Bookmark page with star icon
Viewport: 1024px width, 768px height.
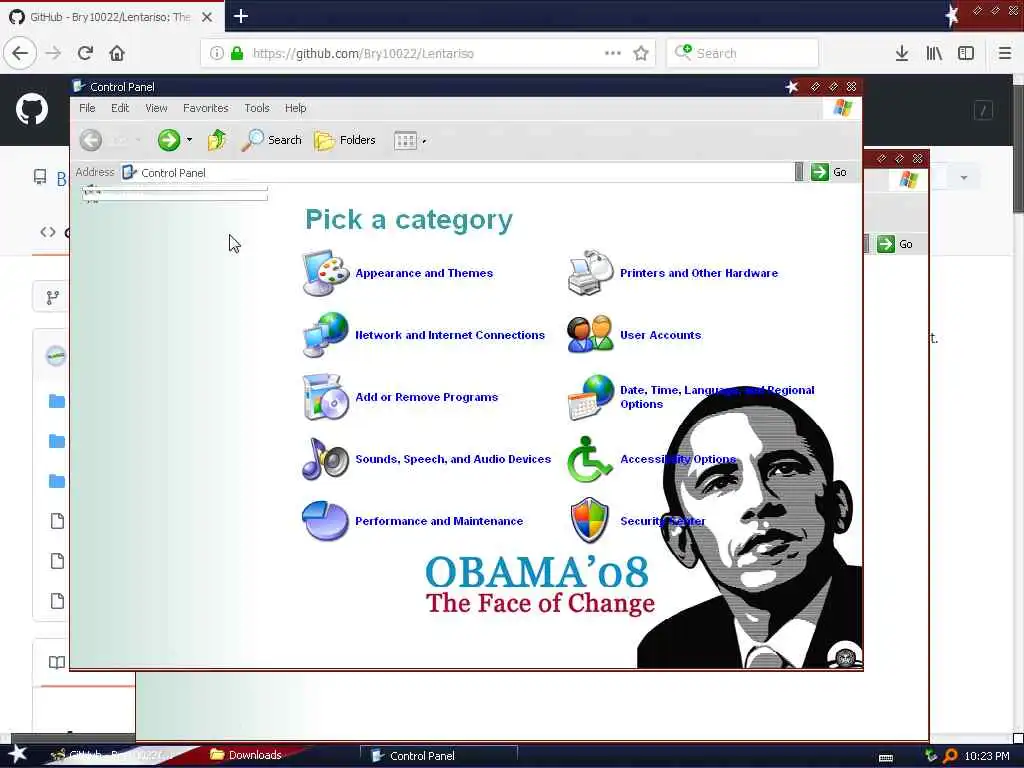coord(641,54)
